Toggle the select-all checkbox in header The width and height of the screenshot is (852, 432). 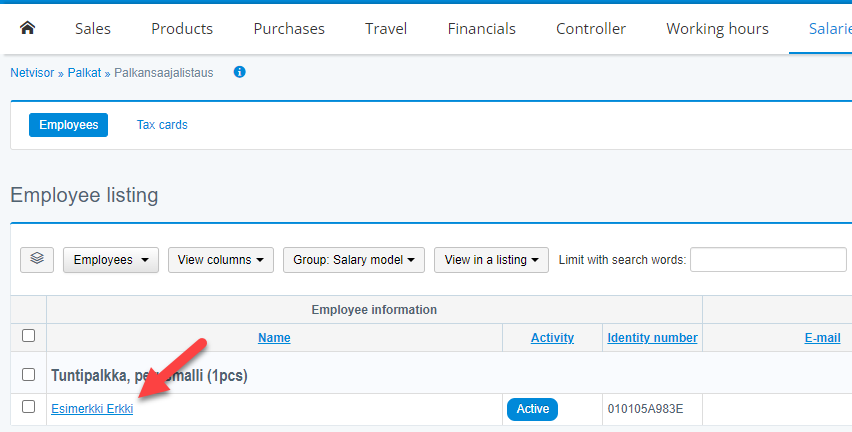click(x=28, y=336)
